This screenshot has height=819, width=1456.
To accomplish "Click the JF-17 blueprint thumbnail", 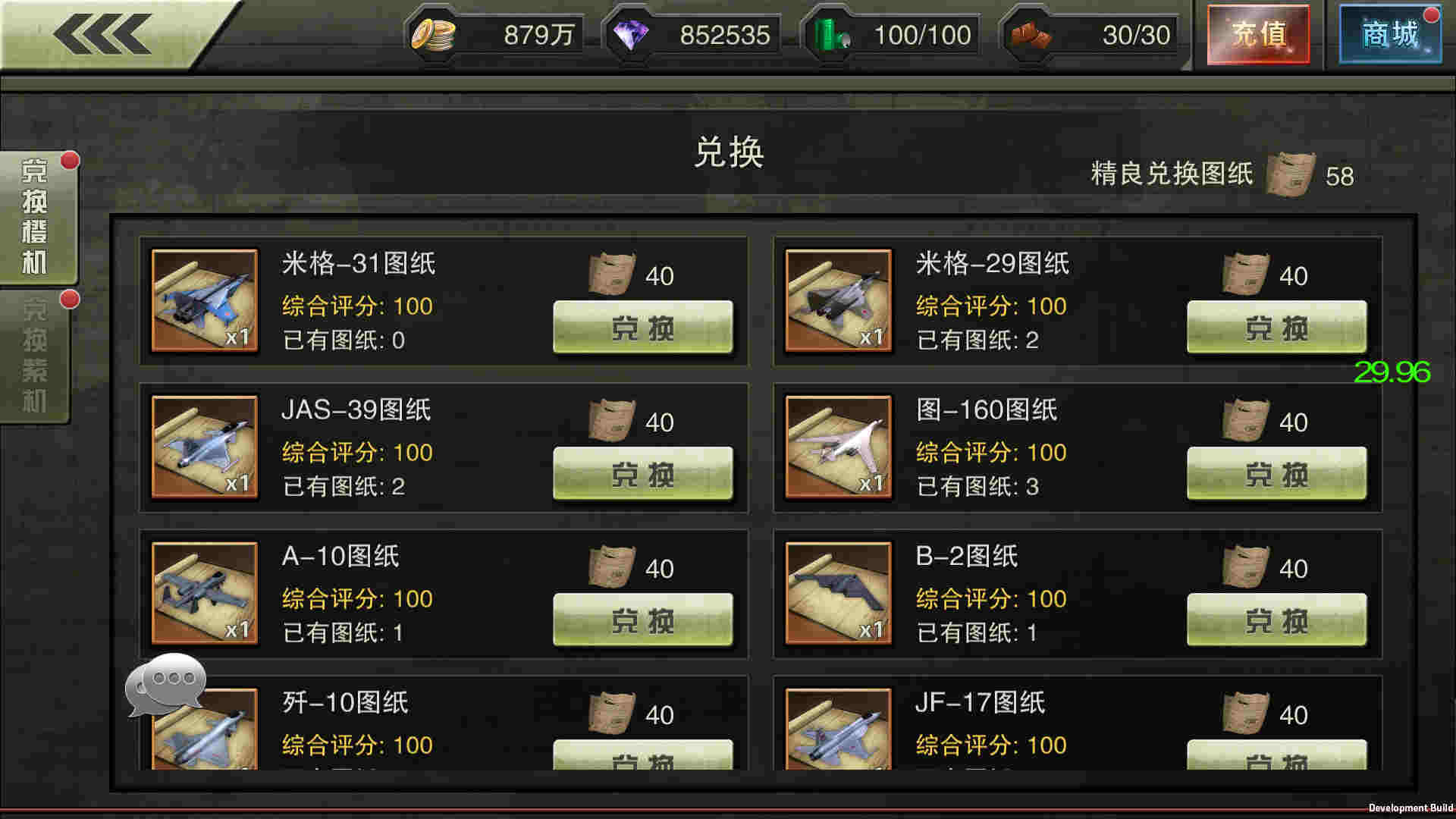I will pyautogui.click(x=839, y=729).
